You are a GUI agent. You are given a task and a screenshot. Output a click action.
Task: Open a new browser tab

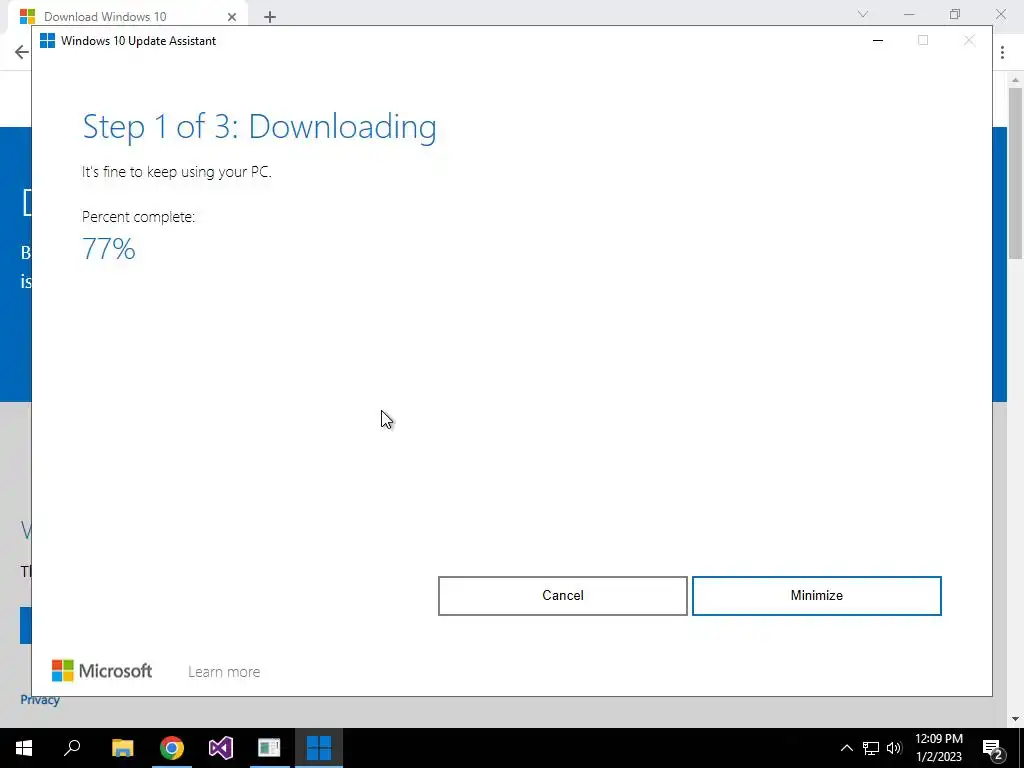pyautogui.click(x=270, y=17)
